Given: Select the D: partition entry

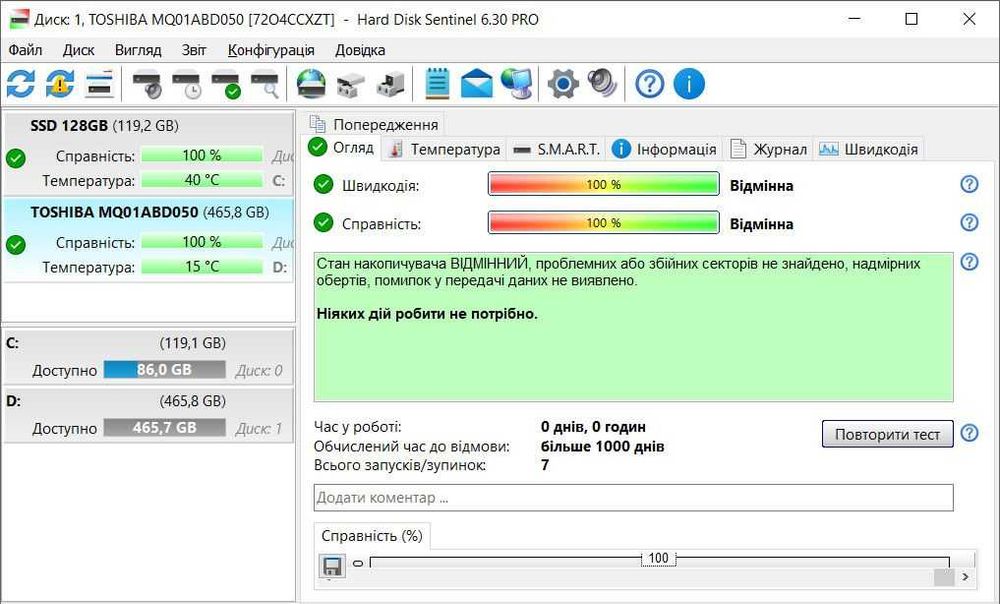Looking at the screenshot, I should coord(149,415).
